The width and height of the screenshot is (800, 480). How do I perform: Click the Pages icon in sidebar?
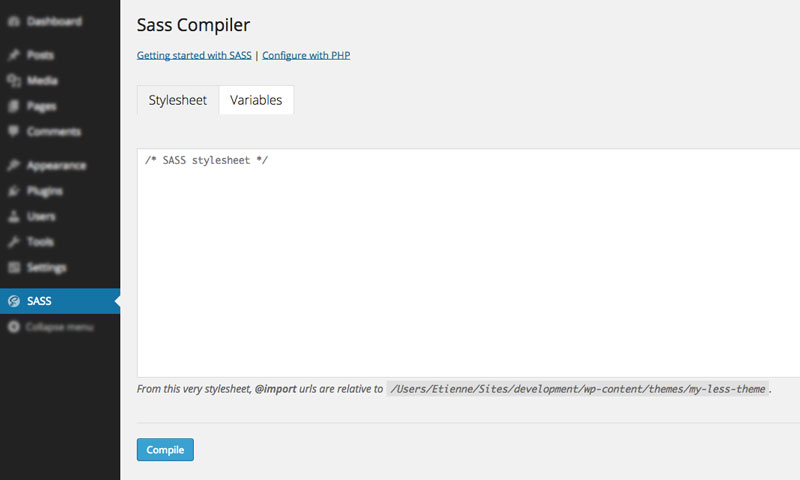(x=14, y=106)
